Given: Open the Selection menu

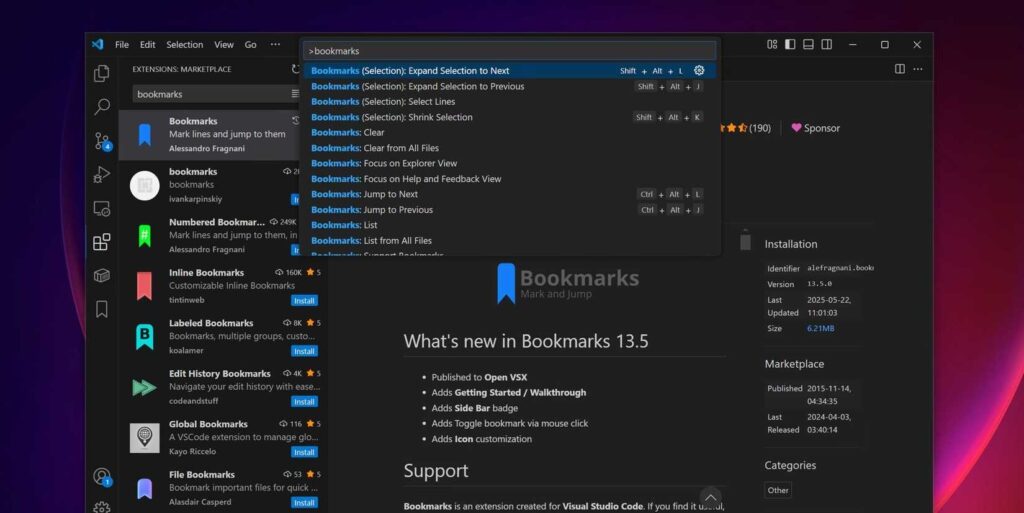Looking at the screenshot, I should 184,44.
